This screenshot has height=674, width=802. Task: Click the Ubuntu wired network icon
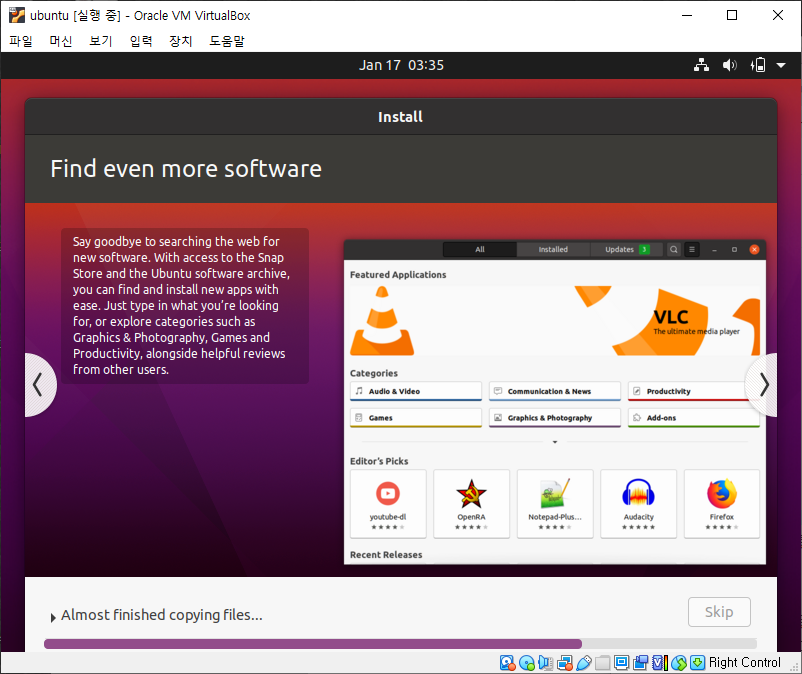[x=701, y=65]
